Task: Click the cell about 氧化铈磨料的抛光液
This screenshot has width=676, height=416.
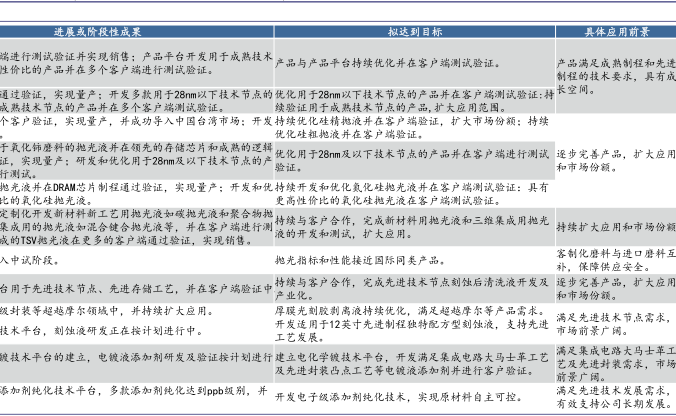Action: 136,158
